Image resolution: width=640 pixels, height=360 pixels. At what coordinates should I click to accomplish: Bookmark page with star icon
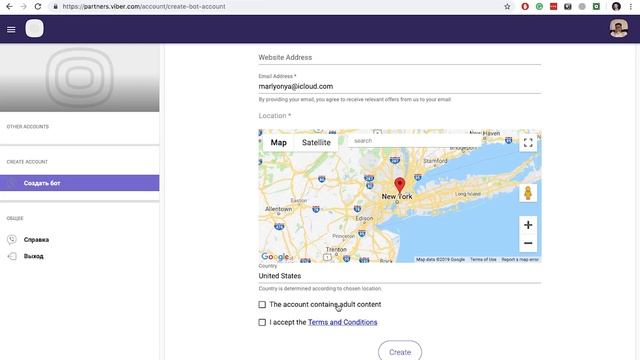coord(507,7)
